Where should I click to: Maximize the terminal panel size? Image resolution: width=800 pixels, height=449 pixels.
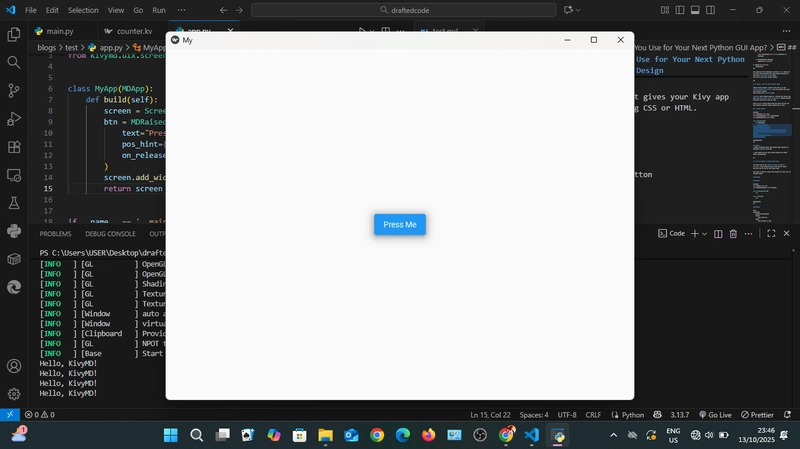pos(771,233)
